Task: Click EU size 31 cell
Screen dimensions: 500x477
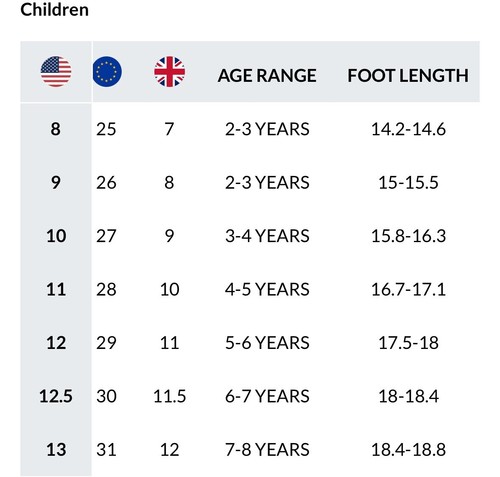Action: pos(106,449)
